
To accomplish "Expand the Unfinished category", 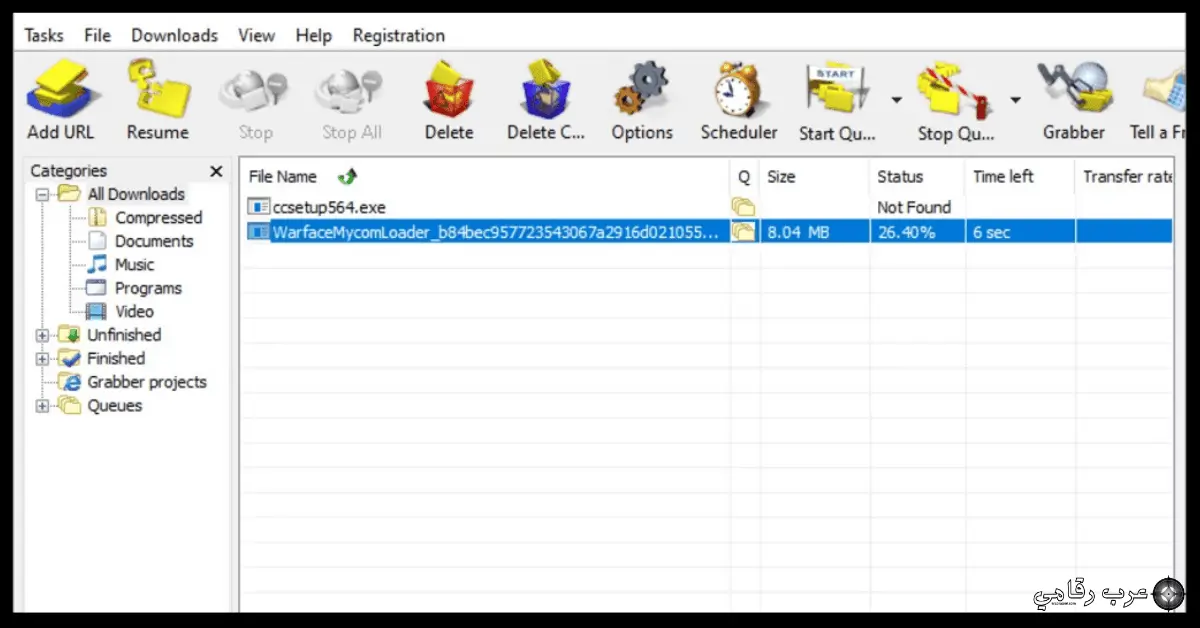I will (43, 336).
